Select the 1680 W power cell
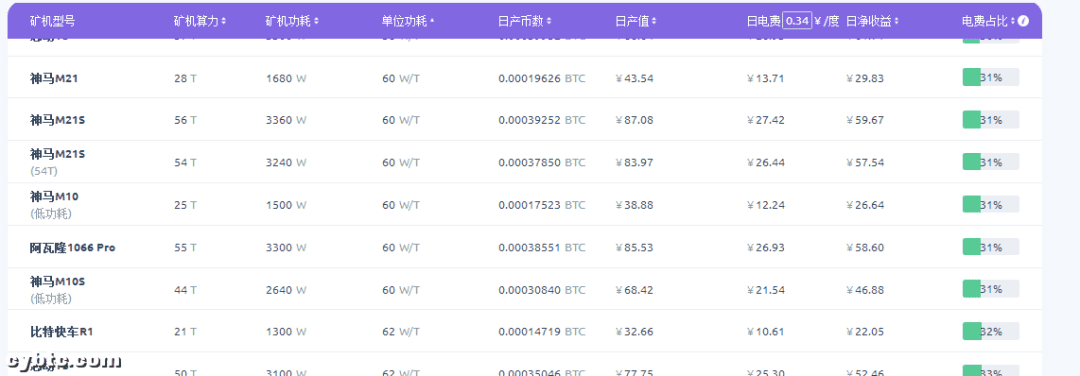The width and height of the screenshot is (1080, 376). (287, 79)
